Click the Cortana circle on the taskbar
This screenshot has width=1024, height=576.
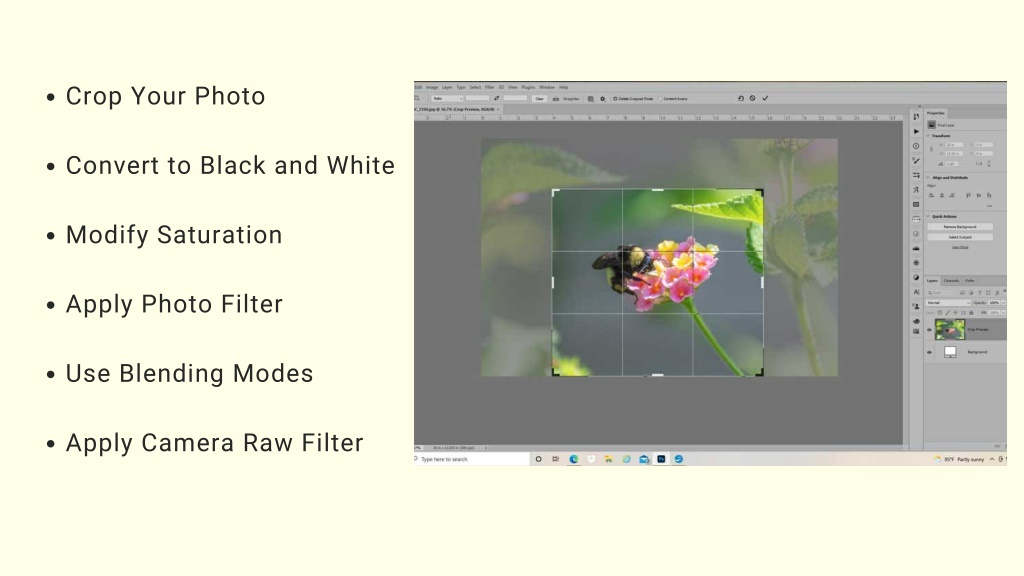[x=538, y=459]
